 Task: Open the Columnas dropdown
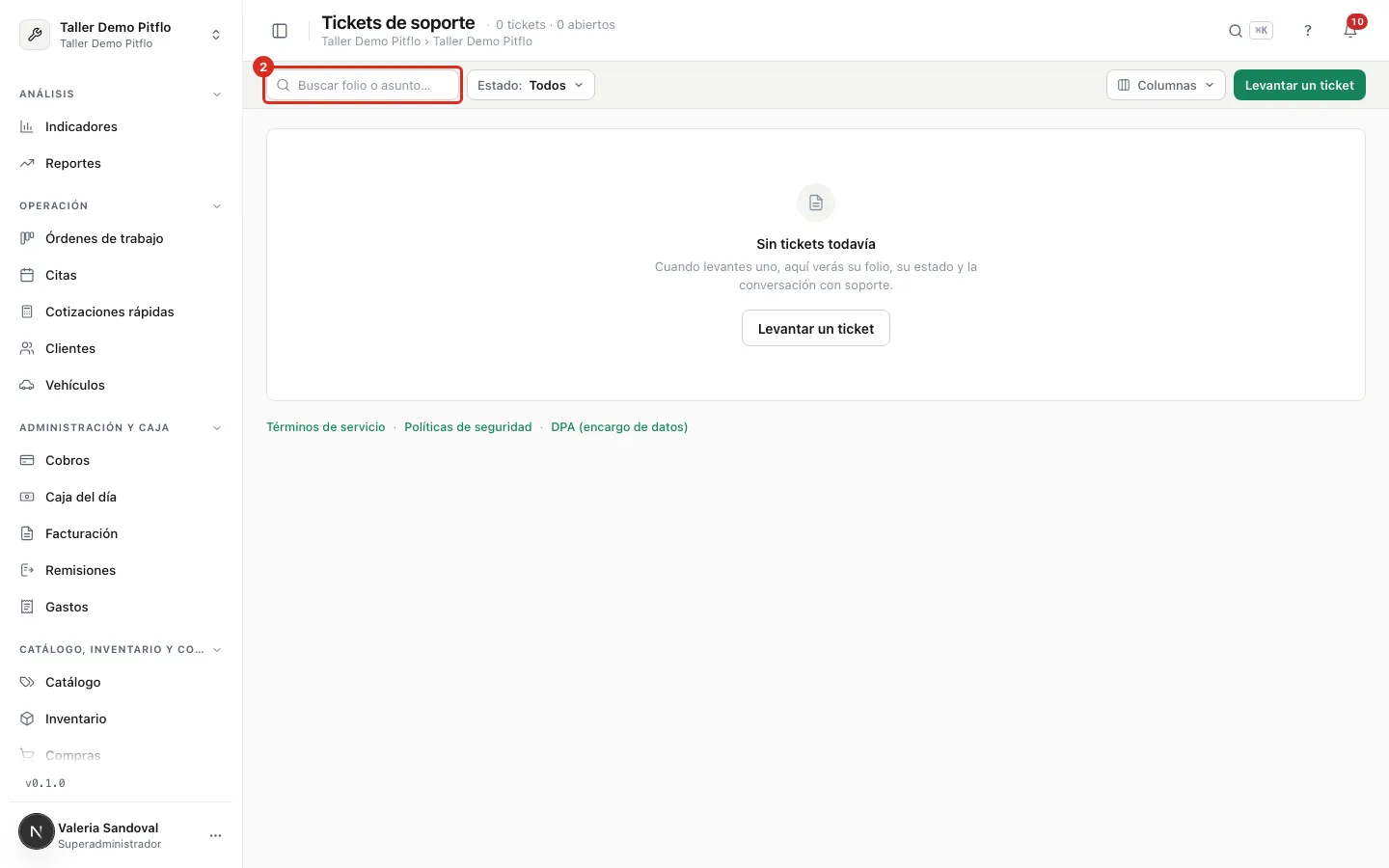[x=1166, y=85]
